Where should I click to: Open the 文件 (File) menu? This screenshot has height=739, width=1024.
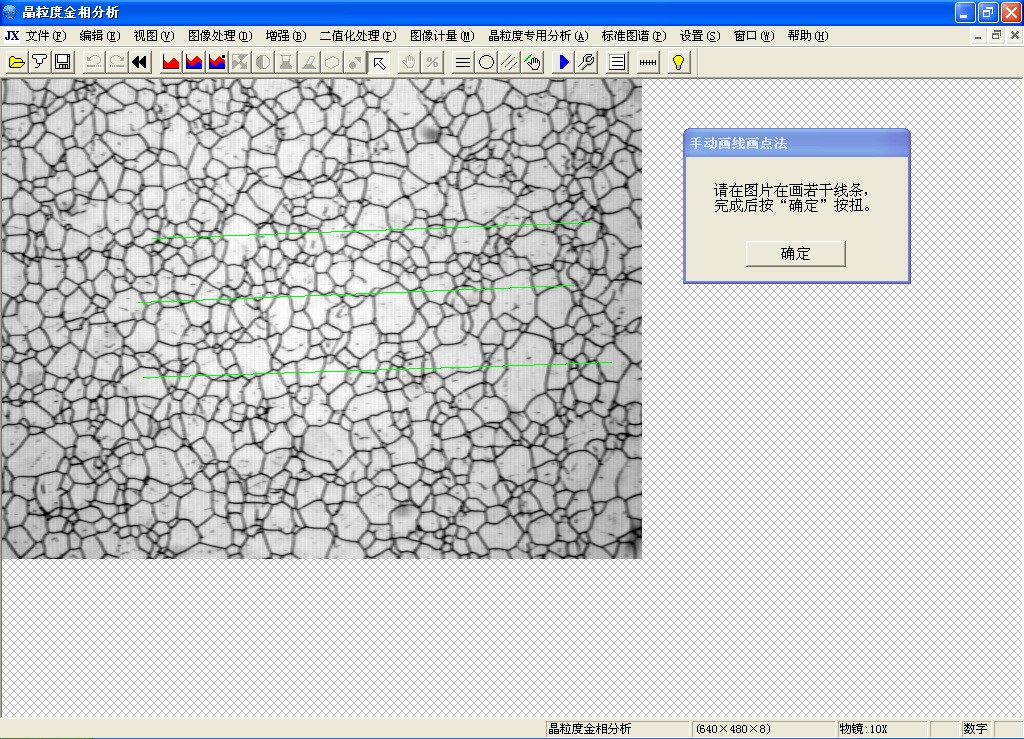[46, 36]
